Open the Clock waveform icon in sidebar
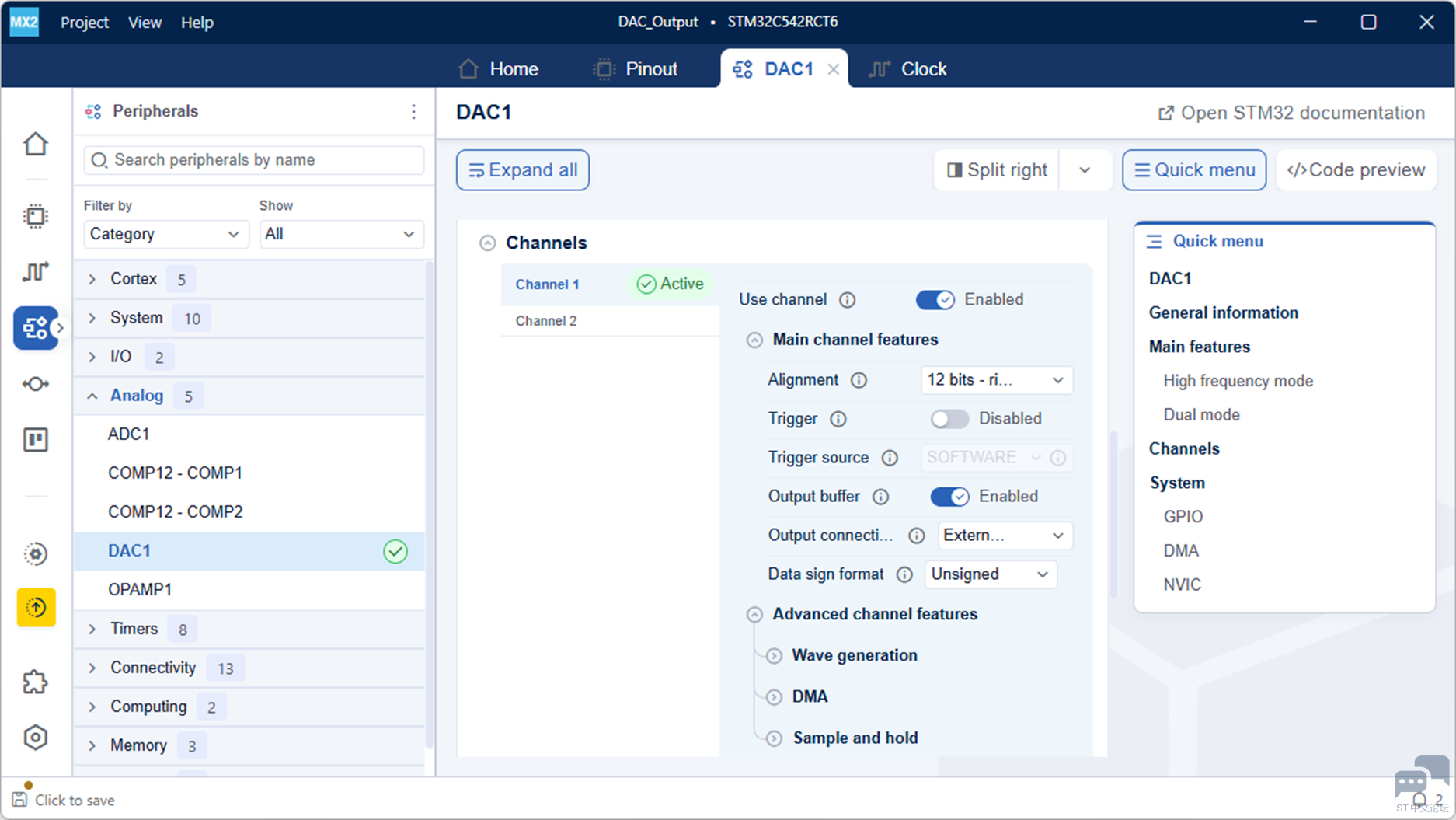This screenshot has width=1456, height=820. coord(36,271)
